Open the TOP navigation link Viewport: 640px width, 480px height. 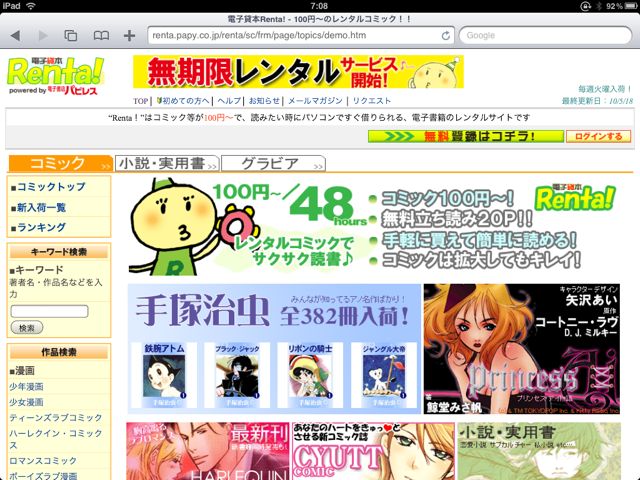point(140,101)
